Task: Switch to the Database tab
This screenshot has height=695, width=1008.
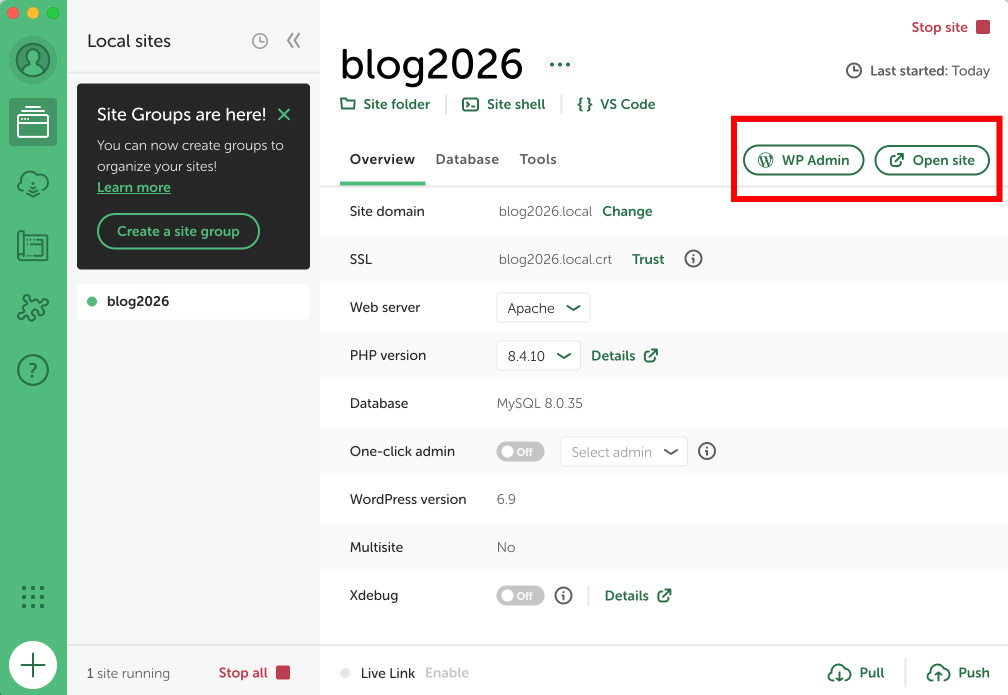Action: click(467, 160)
